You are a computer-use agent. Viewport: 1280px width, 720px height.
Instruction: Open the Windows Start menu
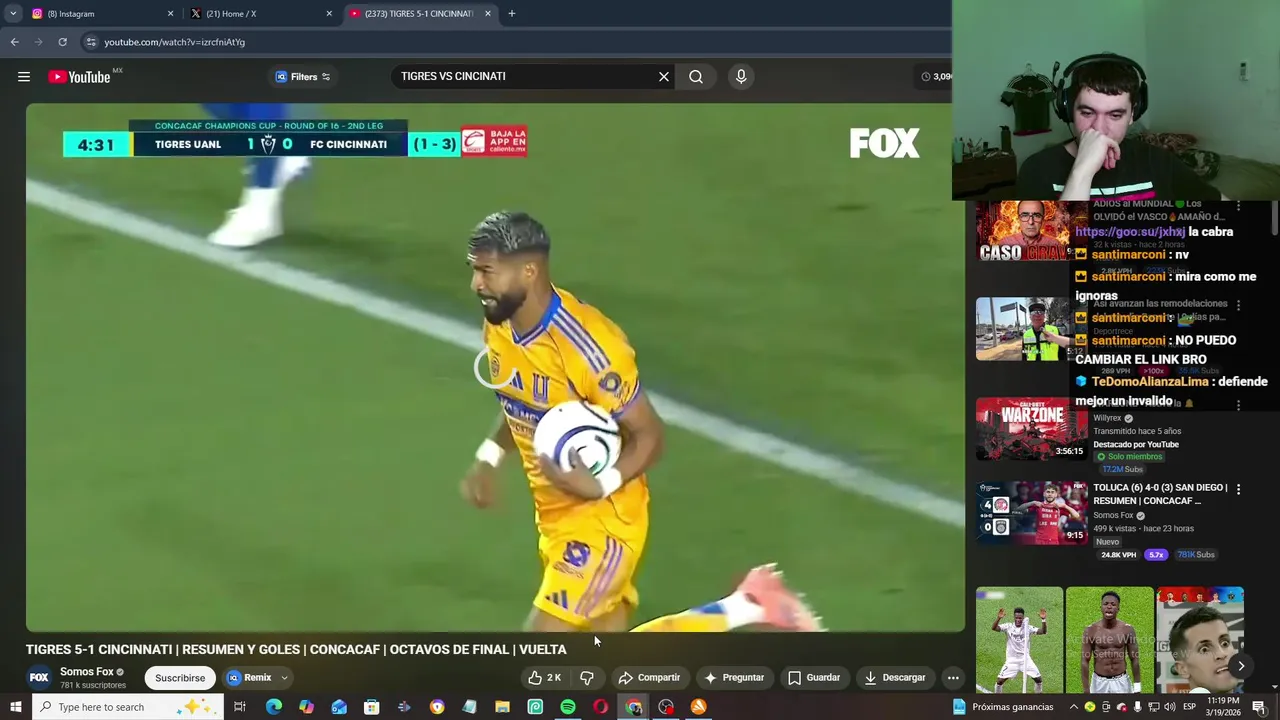point(15,707)
